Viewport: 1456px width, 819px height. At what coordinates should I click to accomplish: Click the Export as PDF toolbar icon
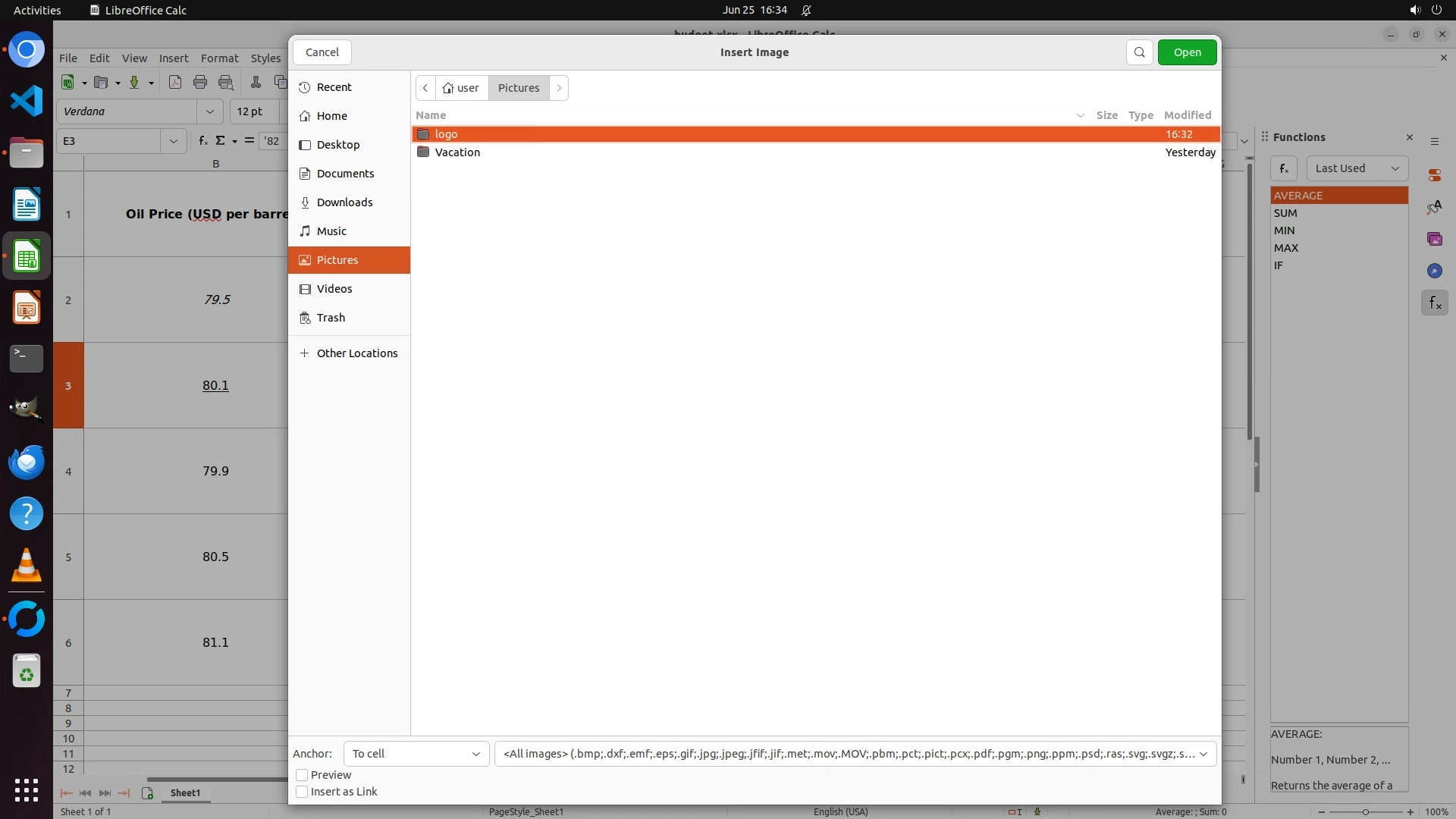pos(175,83)
